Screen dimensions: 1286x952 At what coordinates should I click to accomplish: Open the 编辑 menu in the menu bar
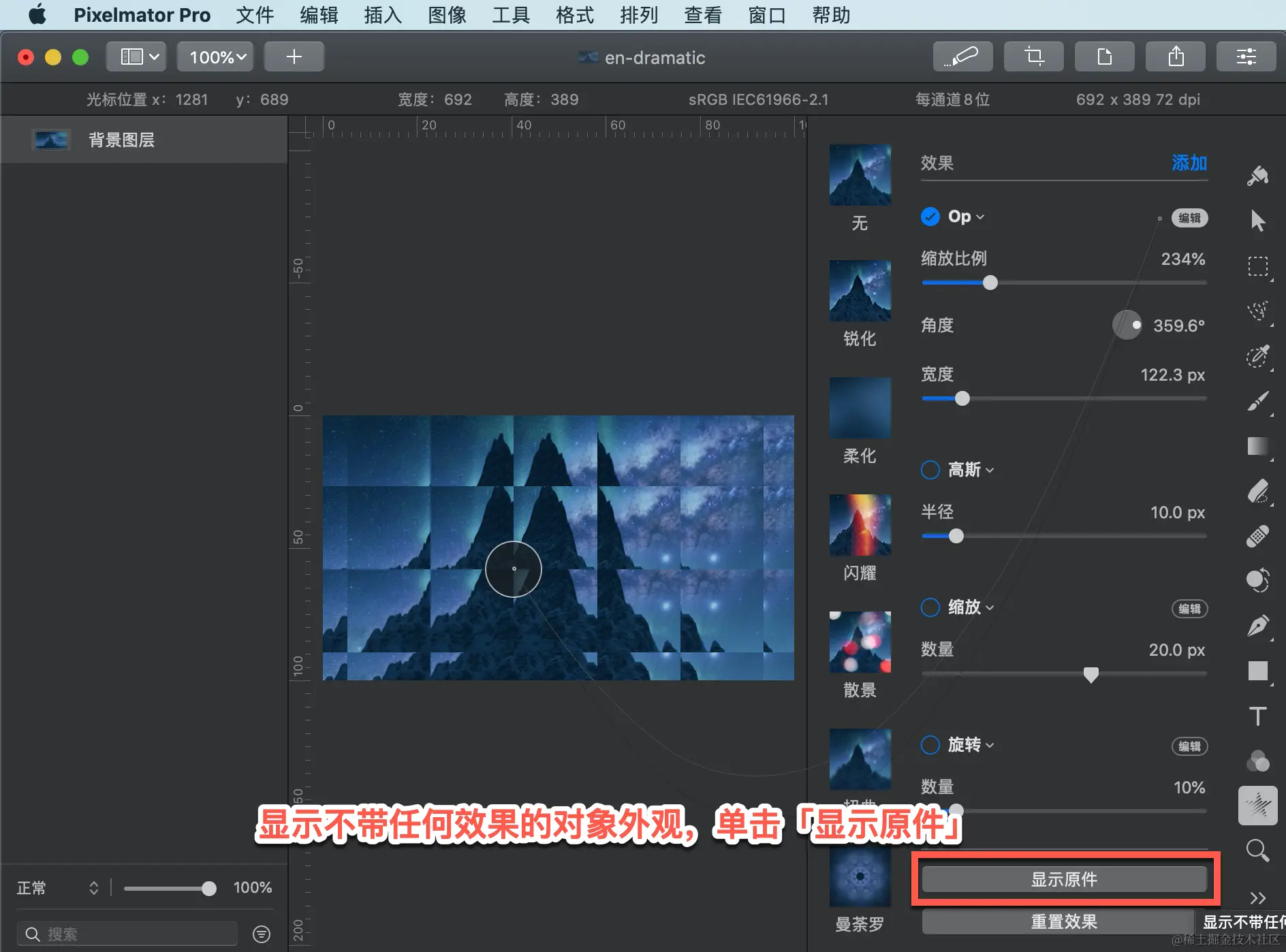point(319,15)
